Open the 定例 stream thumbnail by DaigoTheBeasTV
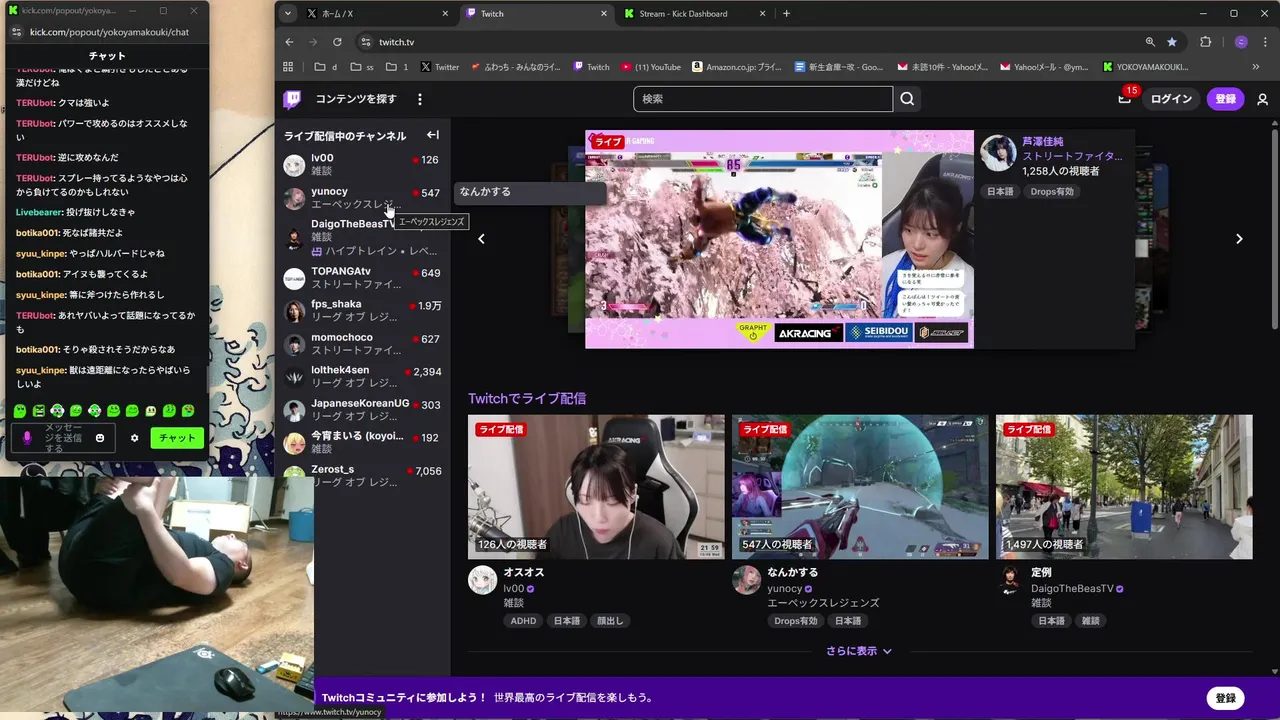The height and width of the screenshot is (720, 1280). (x=1124, y=487)
